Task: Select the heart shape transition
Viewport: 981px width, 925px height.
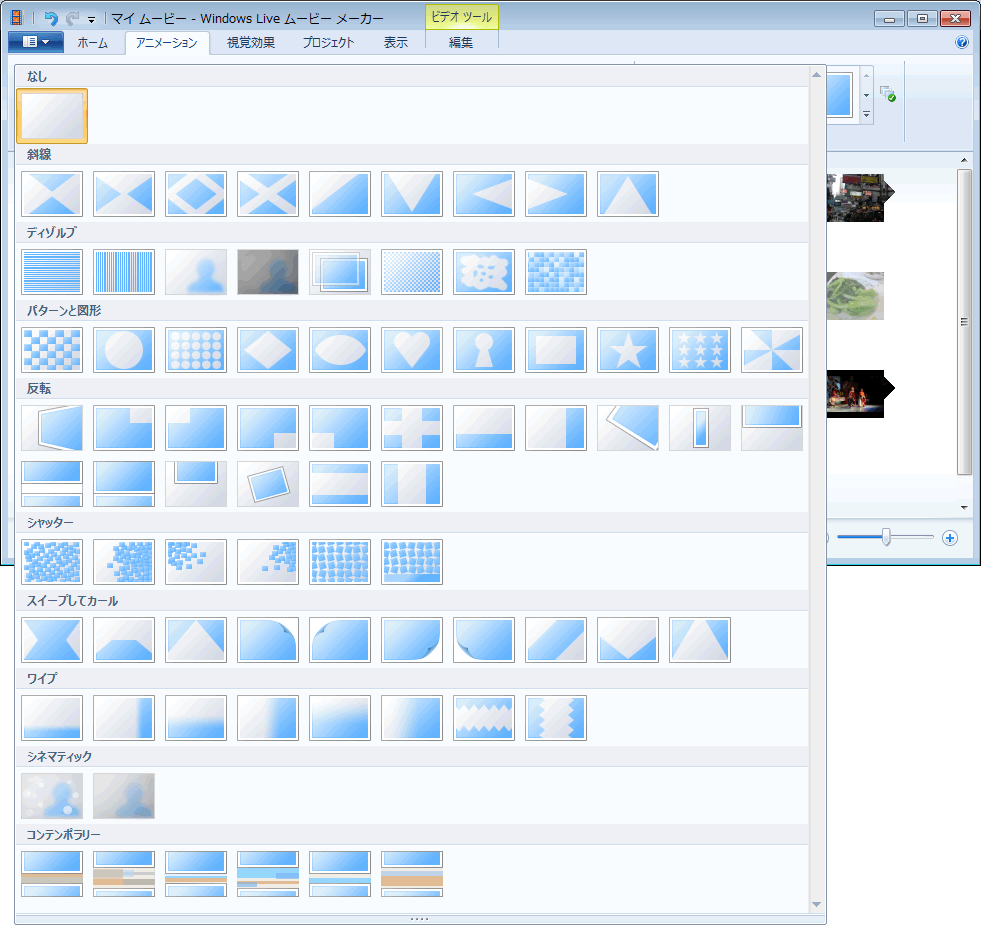Action: click(x=412, y=350)
